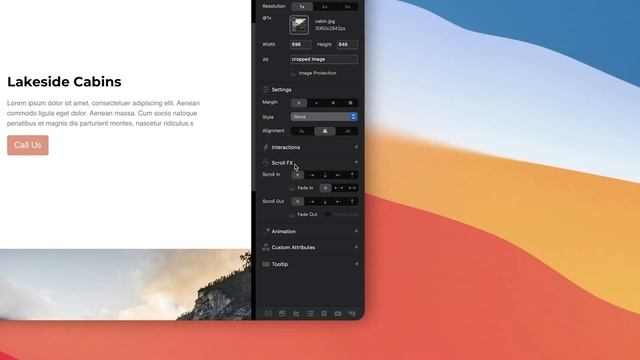Open the second bottom toolbar tab icon
This screenshot has width=640, height=360.
(x=282, y=313)
